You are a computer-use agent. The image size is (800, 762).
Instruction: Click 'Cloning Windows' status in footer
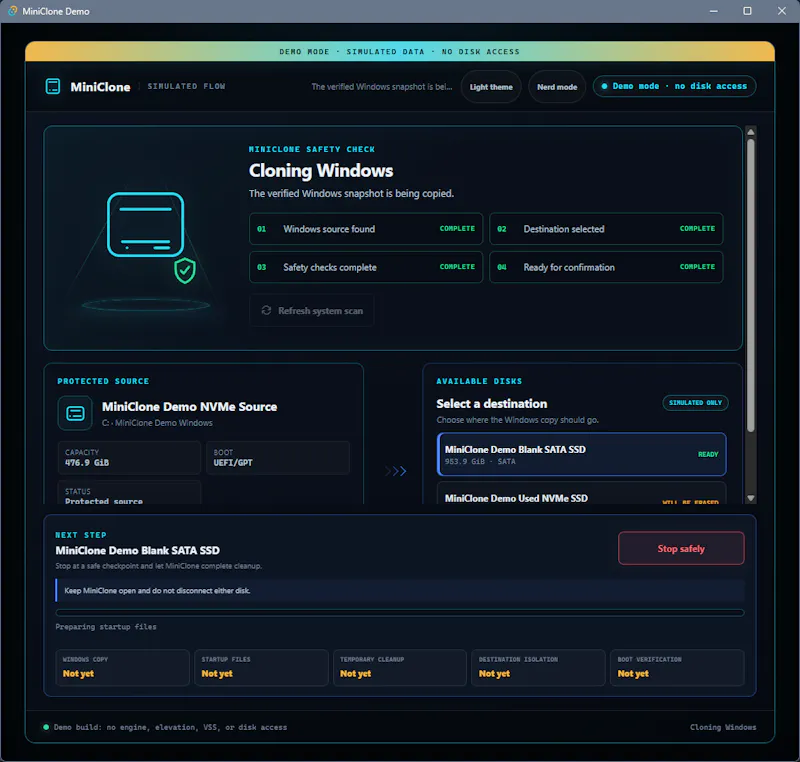point(723,727)
